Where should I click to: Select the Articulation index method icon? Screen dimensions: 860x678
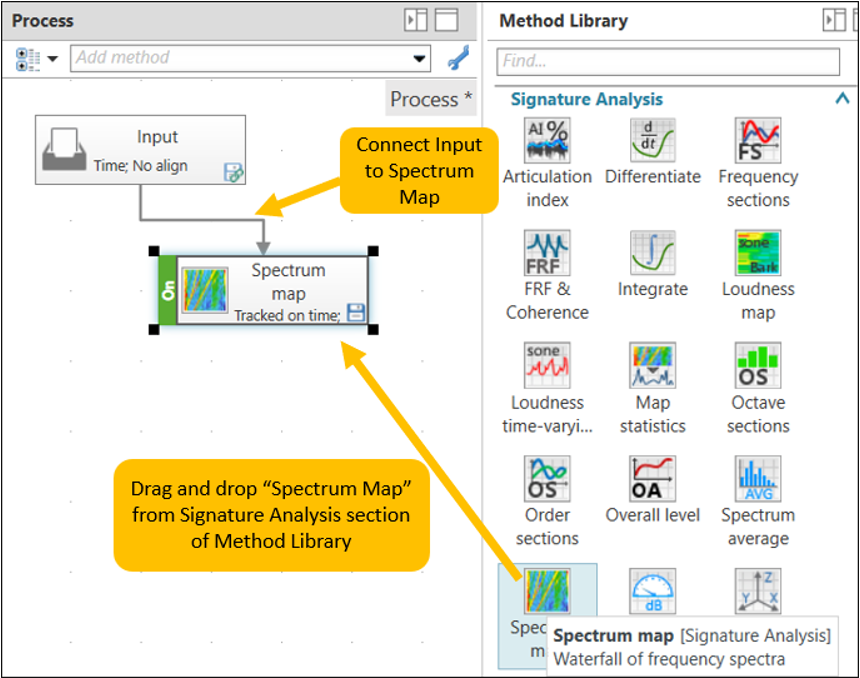[547, 140]
